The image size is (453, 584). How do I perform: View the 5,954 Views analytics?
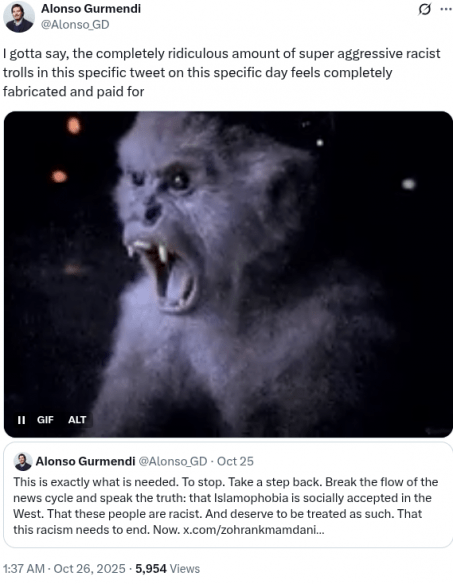pyautogui.click(x=168, y=569)
